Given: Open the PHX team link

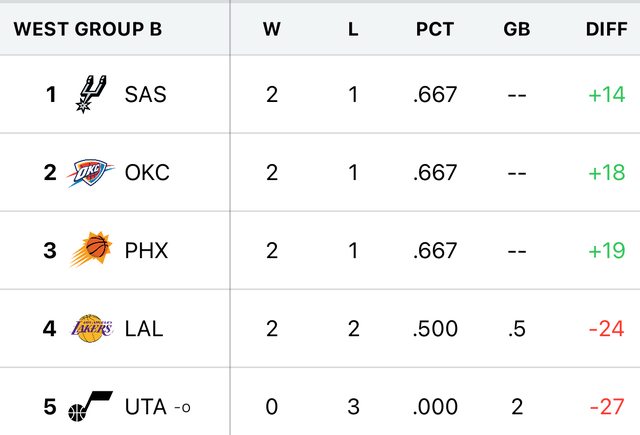Looking at the screenshot, I should [x=146, y=250].
